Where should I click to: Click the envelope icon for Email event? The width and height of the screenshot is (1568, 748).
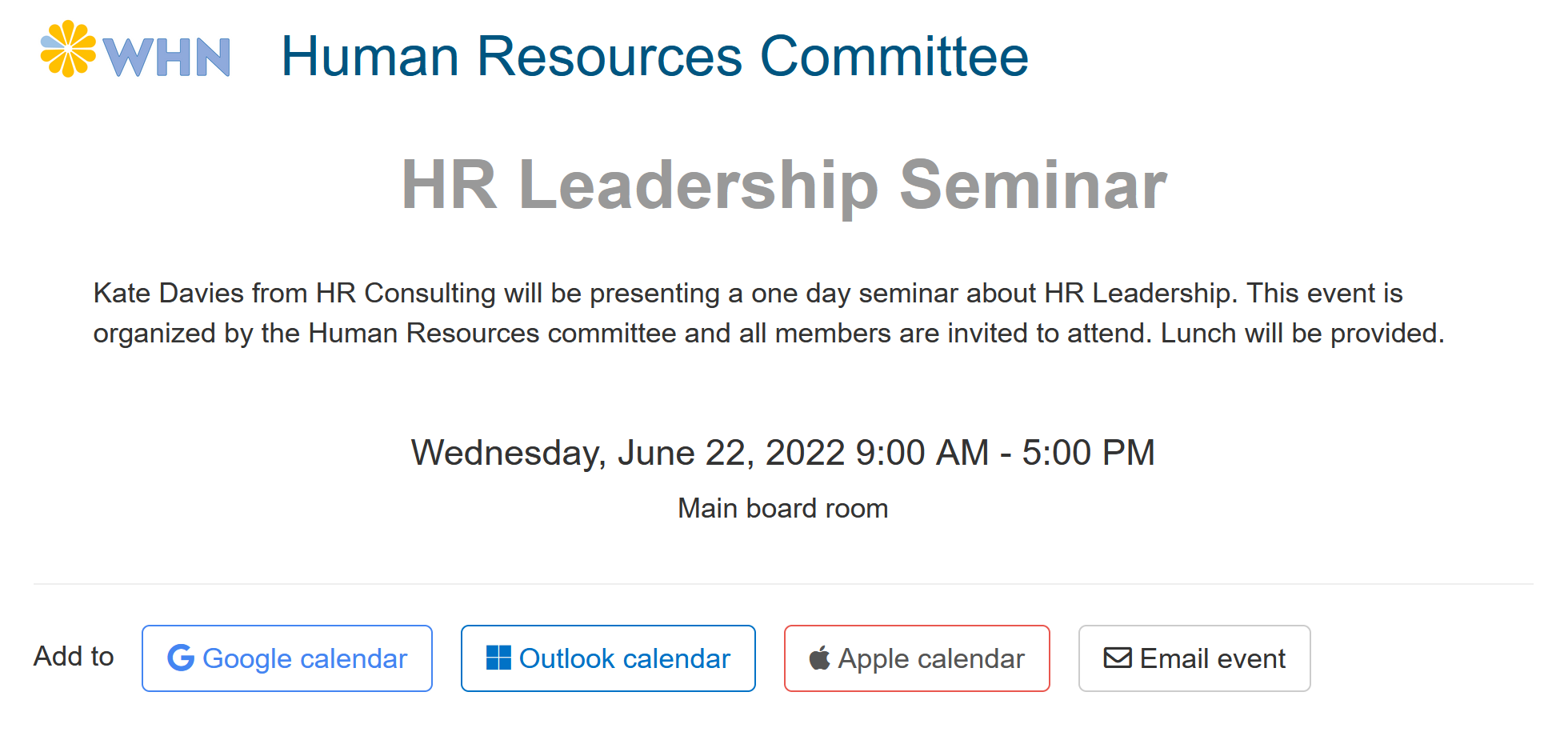(x=1118, y=658)
